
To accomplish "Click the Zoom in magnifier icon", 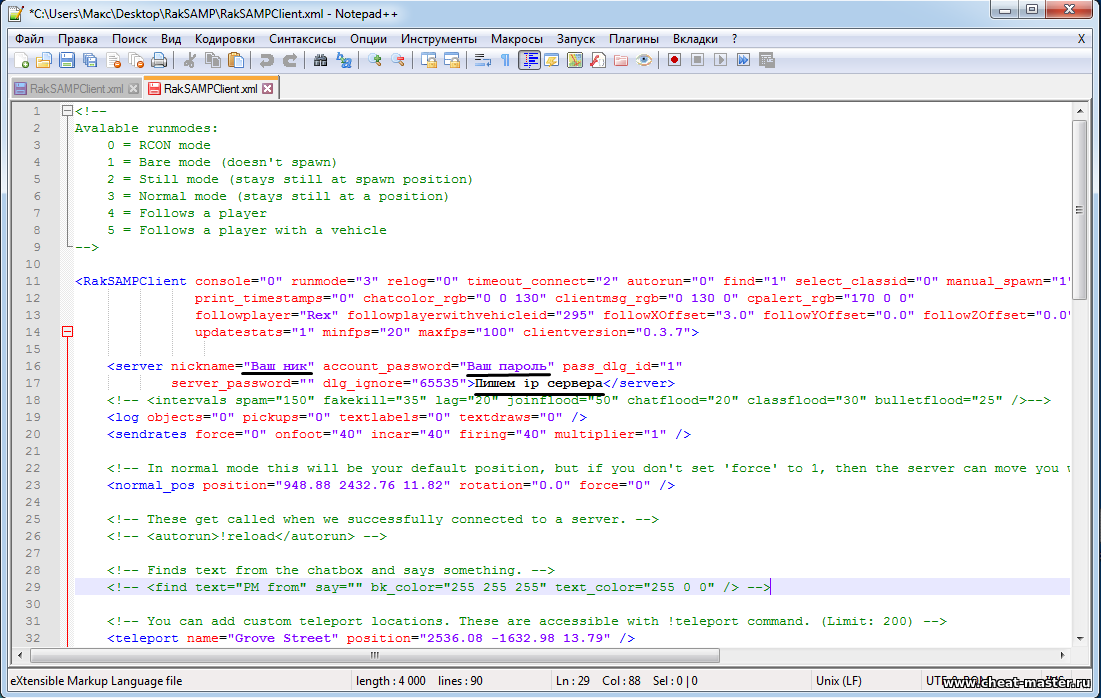I will [375, 61].
